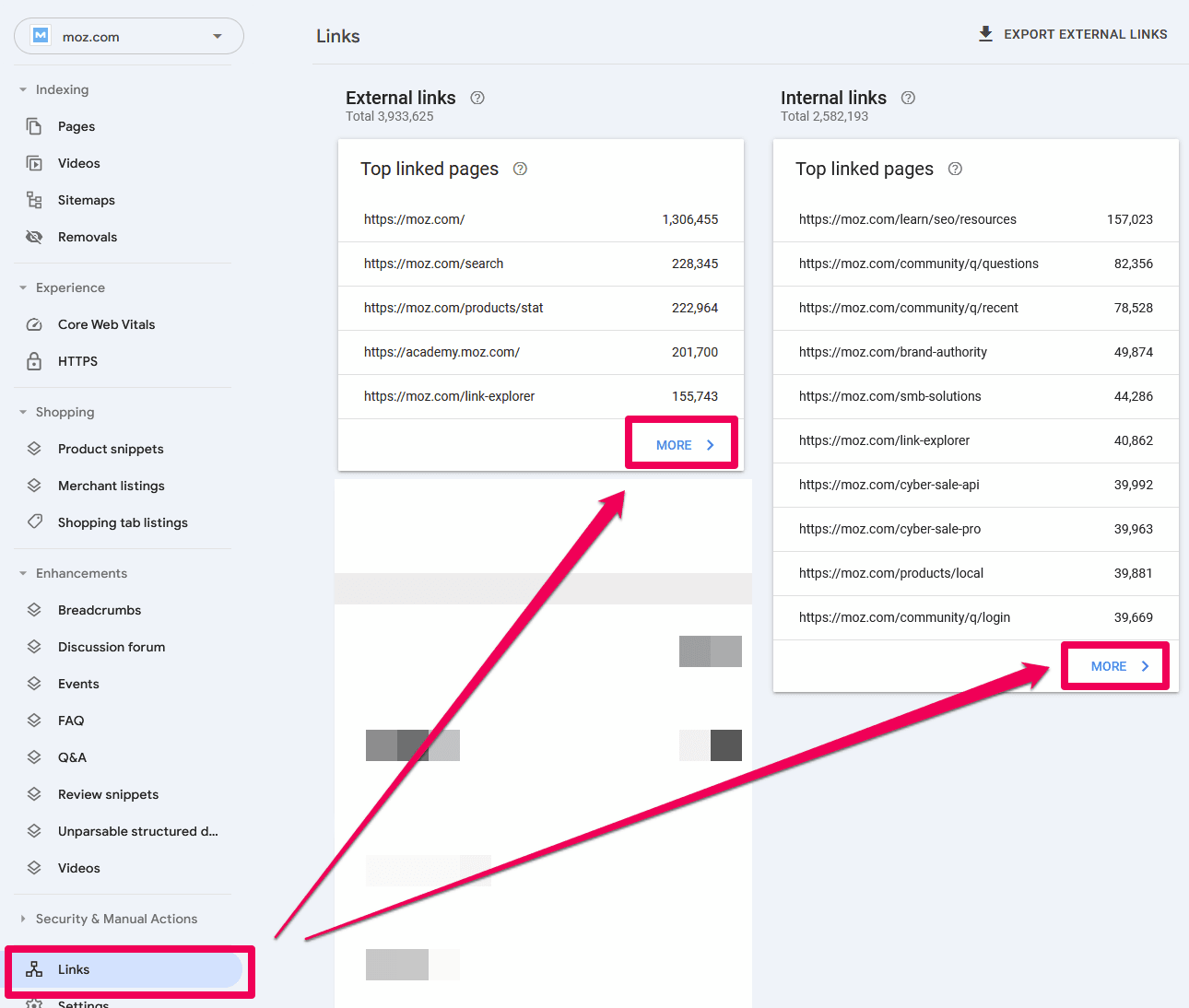
Task: Click the Core Web Vitals gauge icon
Action: pos(34,324)
